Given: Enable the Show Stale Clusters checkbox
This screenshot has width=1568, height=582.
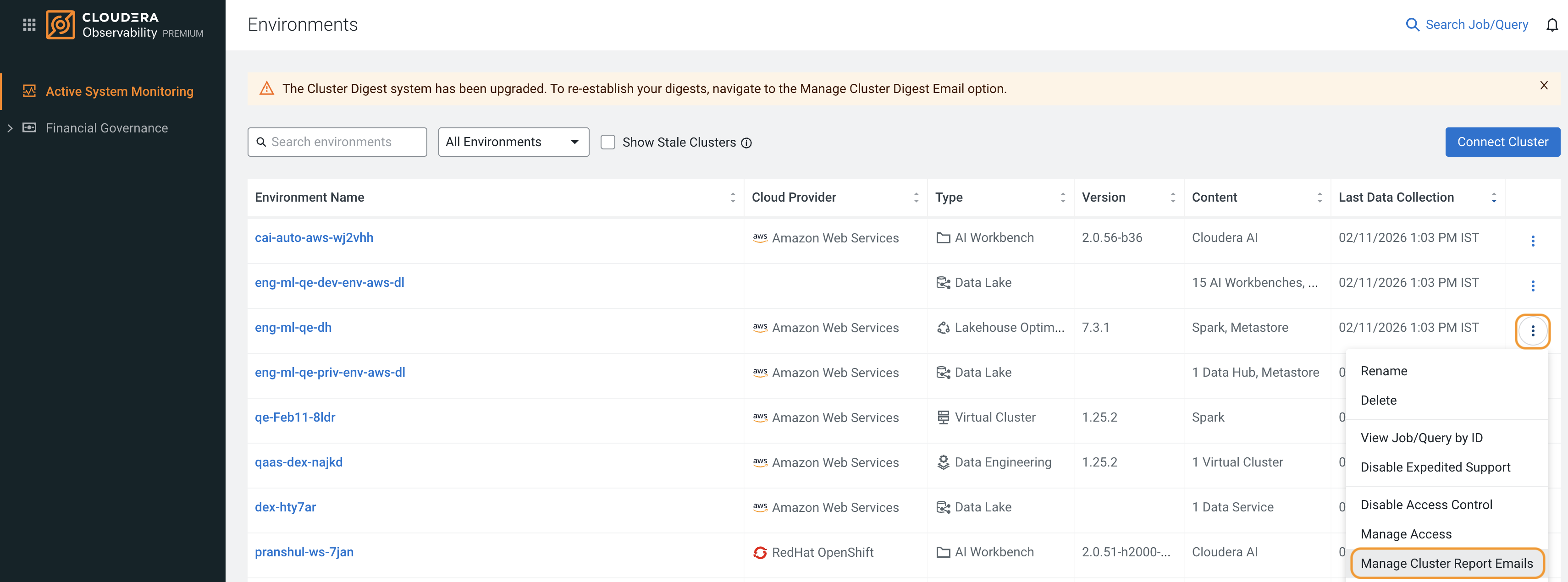Looking at the screenshot, I should tap(607, 143).
